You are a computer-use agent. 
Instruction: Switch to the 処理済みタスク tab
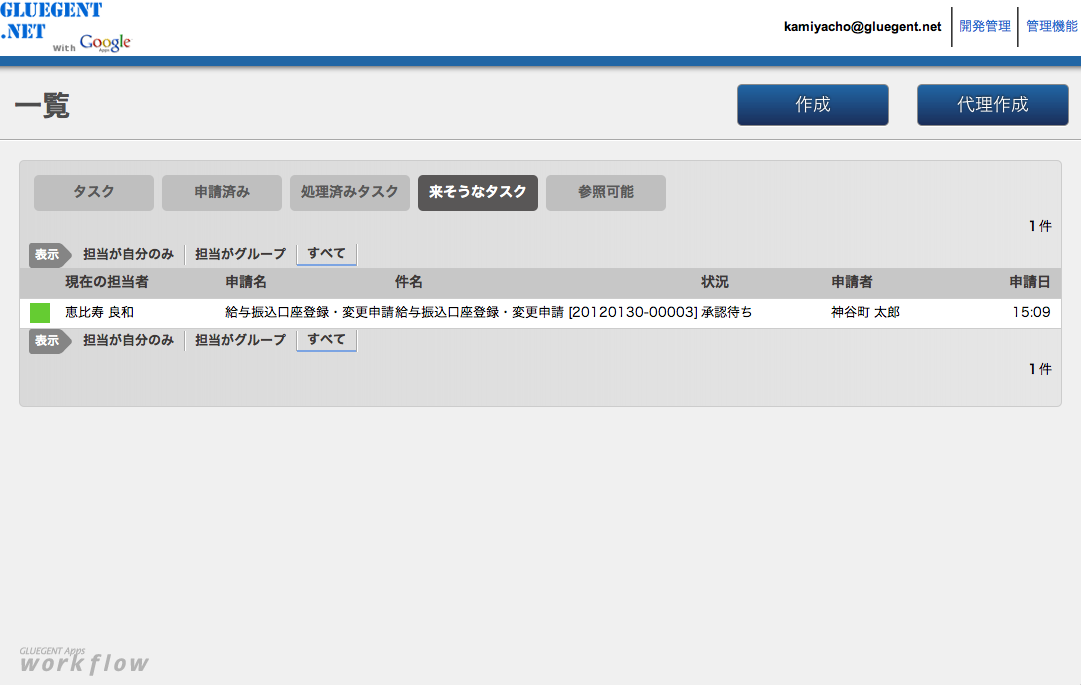click(x=350, y=192)
